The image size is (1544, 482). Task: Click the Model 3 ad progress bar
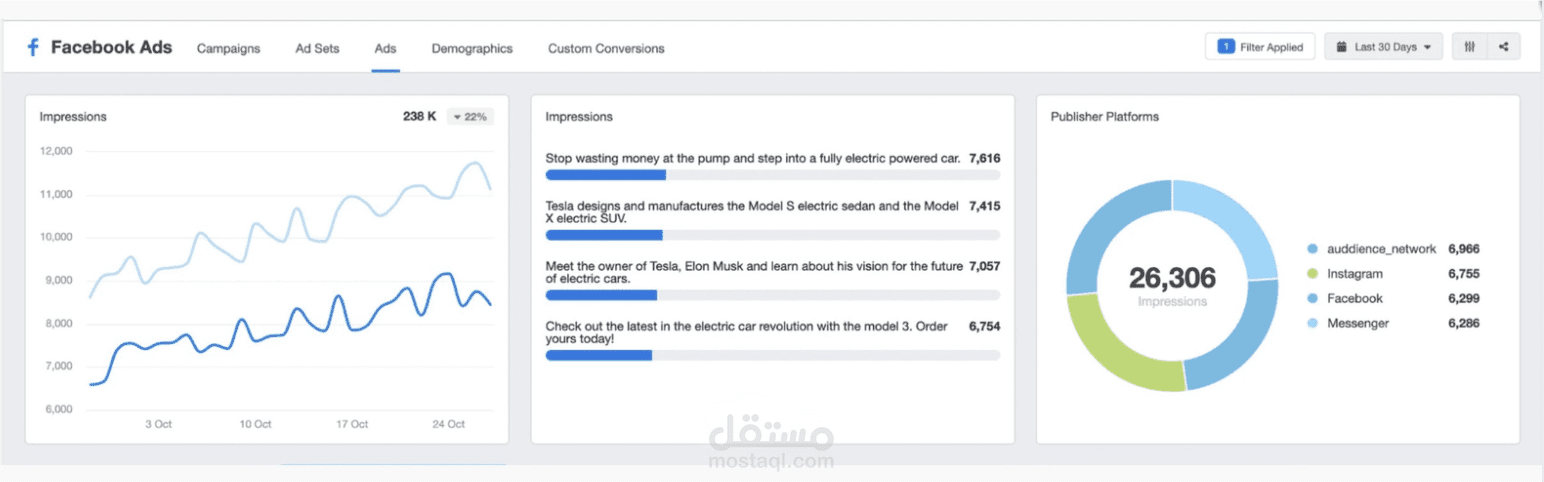pos(772,355)
